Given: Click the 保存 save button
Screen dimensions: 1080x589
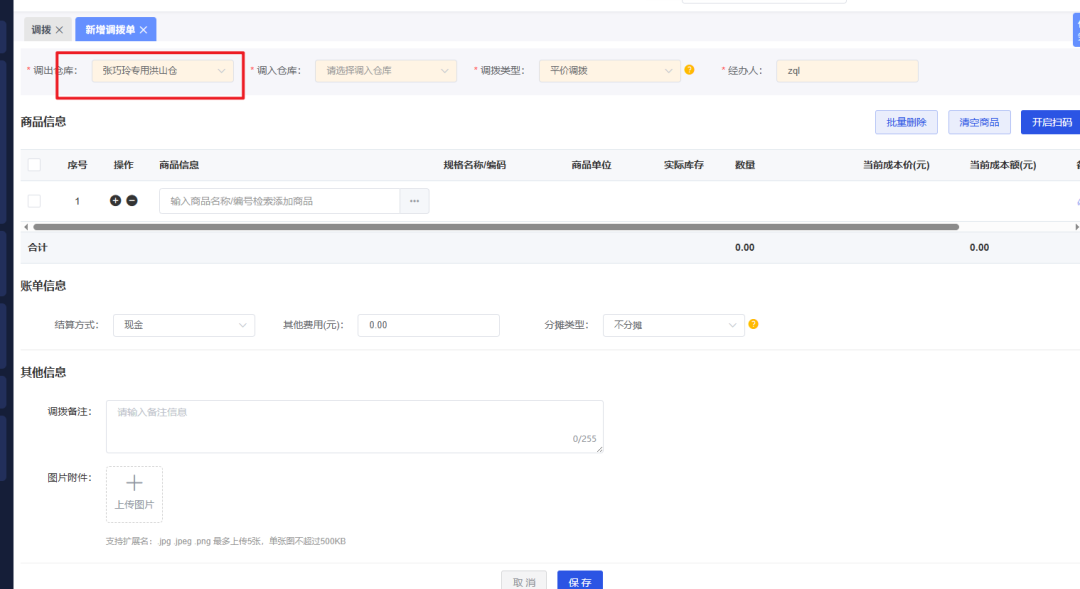Looking at the screenshot, I should click(x=579, y=580).
